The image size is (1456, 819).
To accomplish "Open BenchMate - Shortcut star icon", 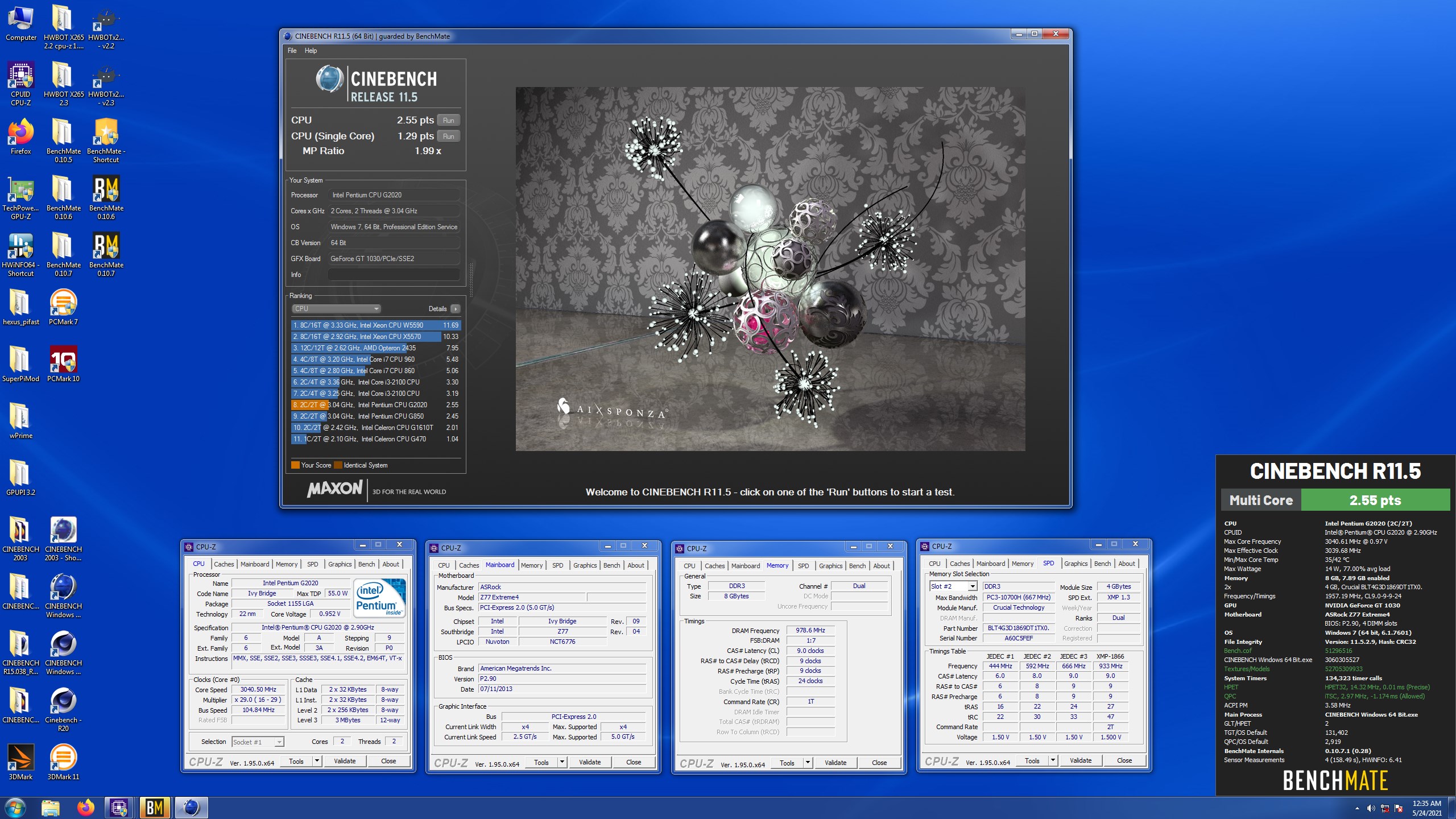I will point(106,141).
